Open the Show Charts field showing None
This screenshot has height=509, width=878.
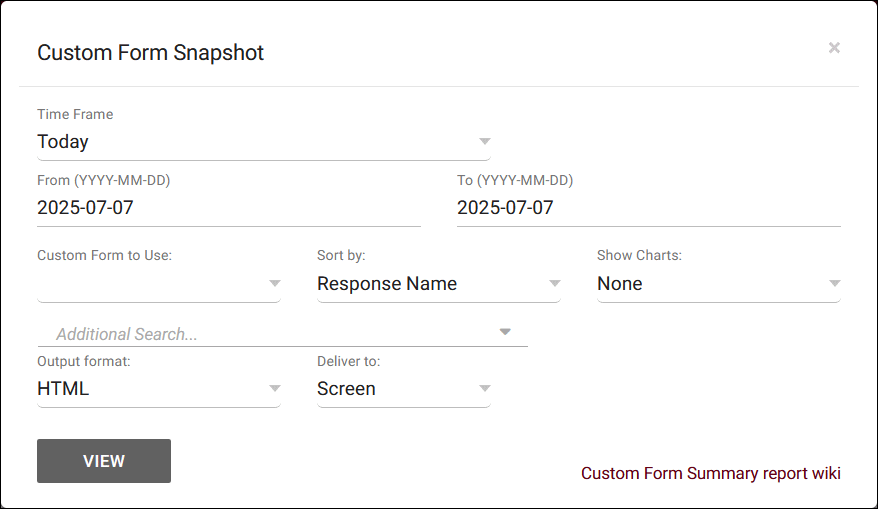pos(708,284)
